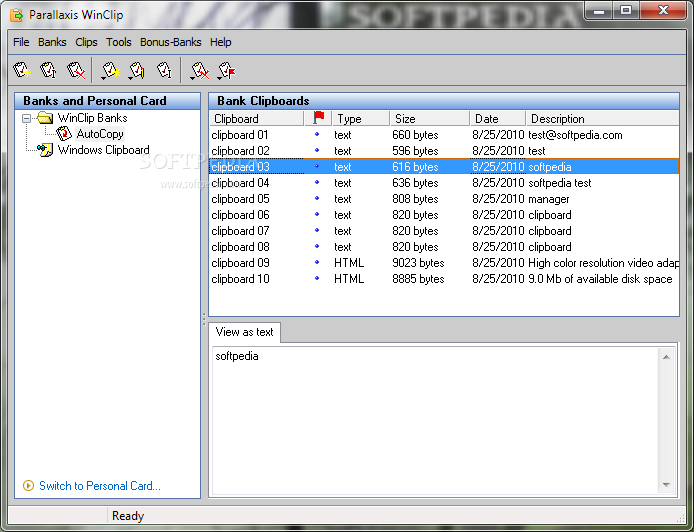This screenshot has width=694, height=532.
Task: Sort by the Description column header
Action: [x=602, y=119]
